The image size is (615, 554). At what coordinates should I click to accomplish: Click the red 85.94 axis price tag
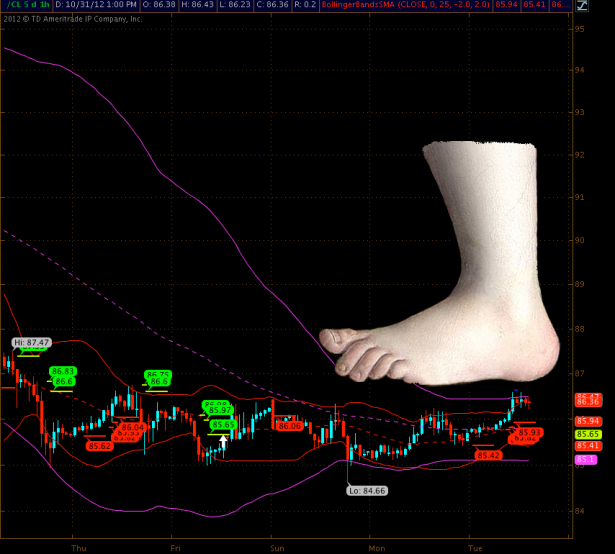click(x=587, y=422)
